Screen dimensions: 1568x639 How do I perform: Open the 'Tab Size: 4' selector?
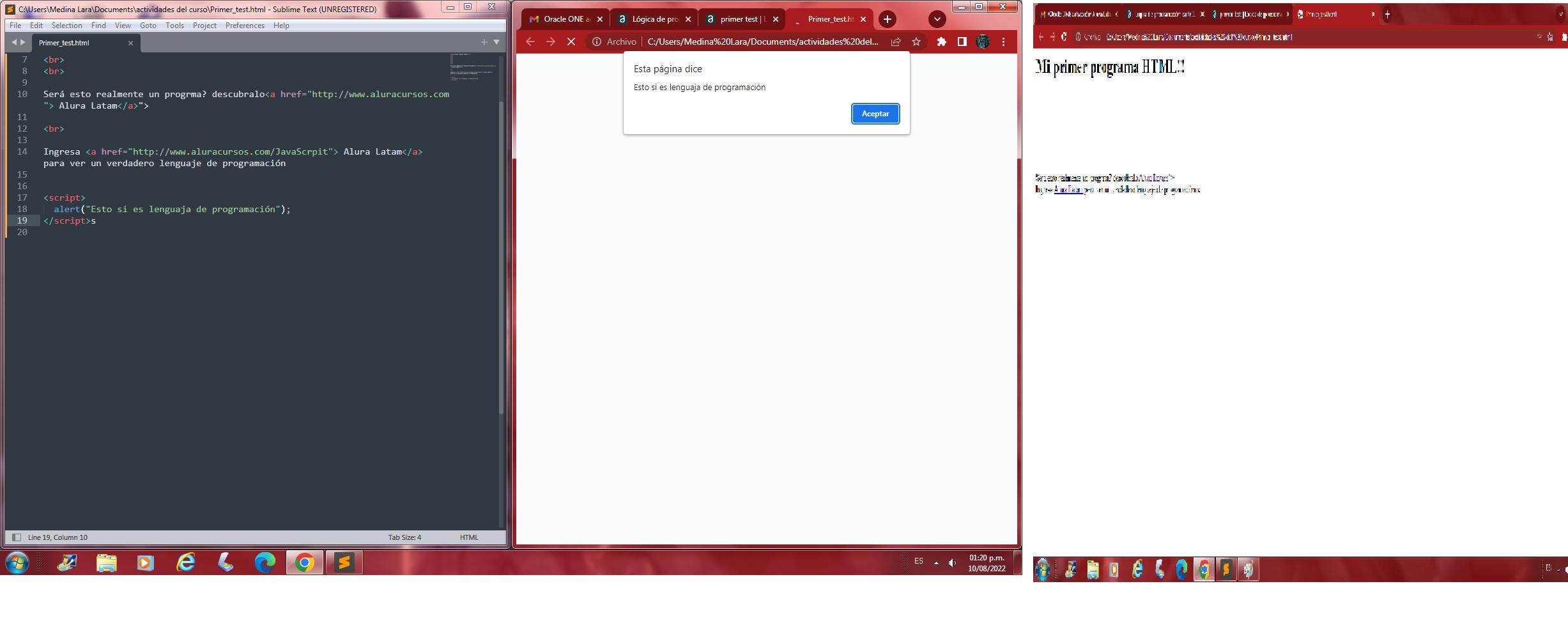coord(404,537)
